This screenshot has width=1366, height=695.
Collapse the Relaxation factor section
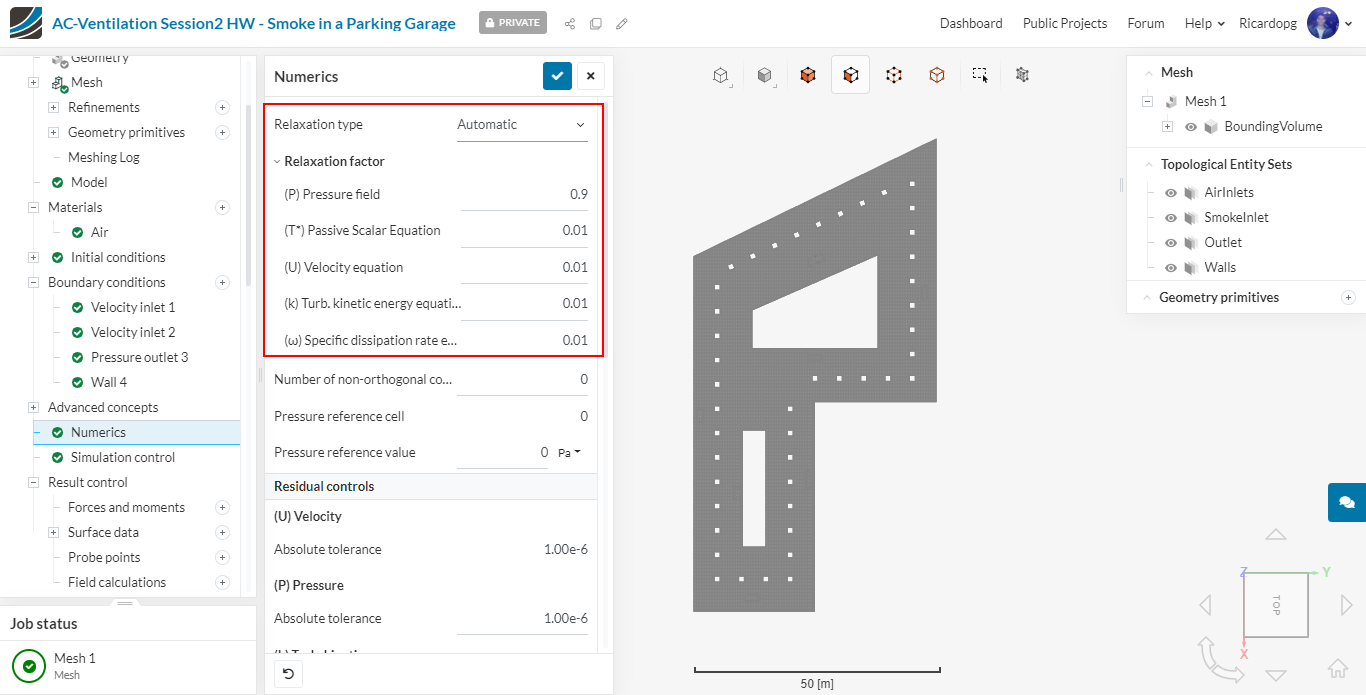pos(277,161)
